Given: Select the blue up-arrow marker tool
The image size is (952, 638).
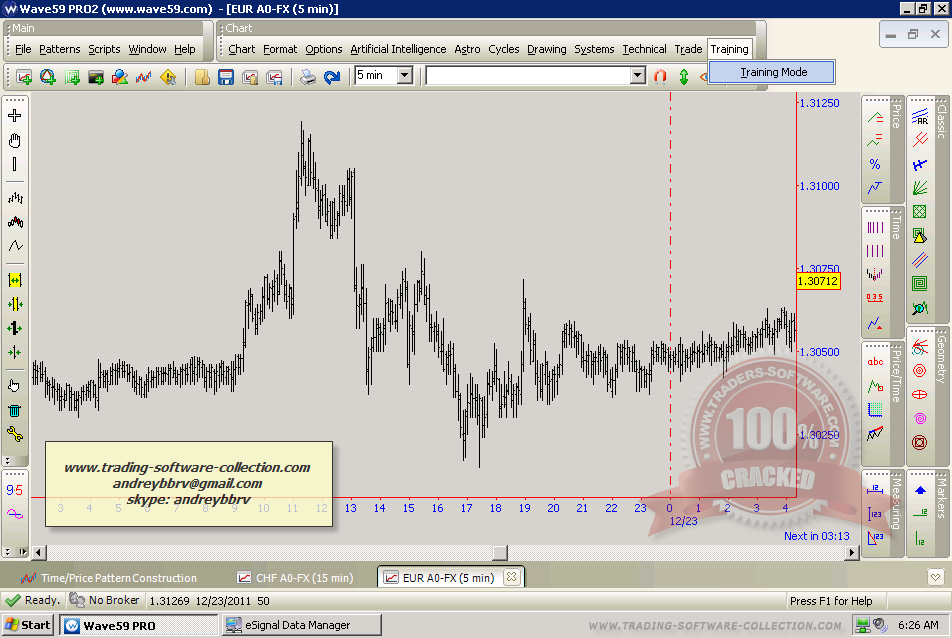Looking at the screenshot, I should point(920,490).
